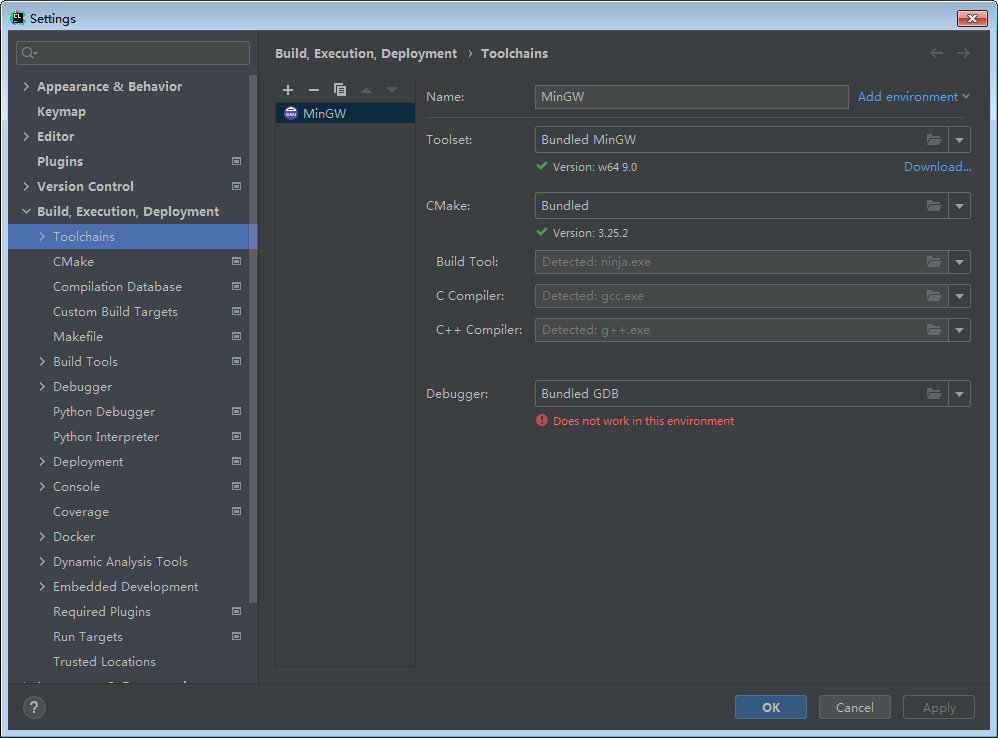Browse folder for Debugger path
This screenshot has width=998, height=738.
934,394
